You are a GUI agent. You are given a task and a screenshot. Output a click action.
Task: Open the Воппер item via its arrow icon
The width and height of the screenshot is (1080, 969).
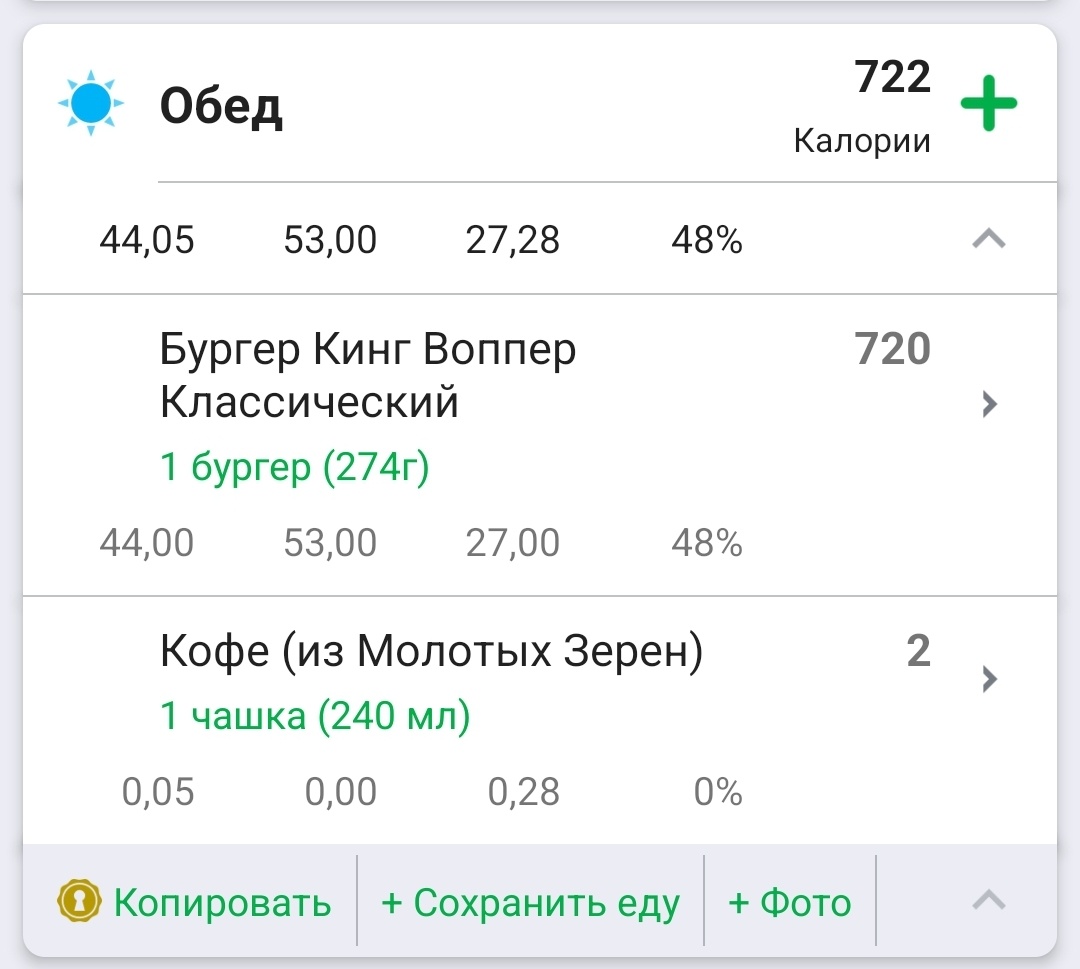(x=988, y=404)
